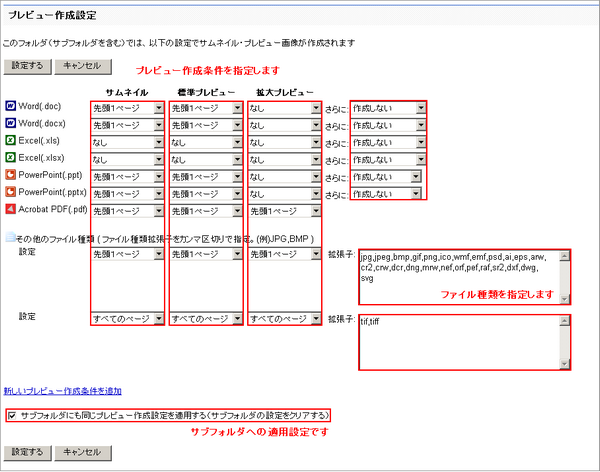This screenshot has height=472, width=600.
Task: Click the bottom 設定する button
Action: [x=27, y=452]
